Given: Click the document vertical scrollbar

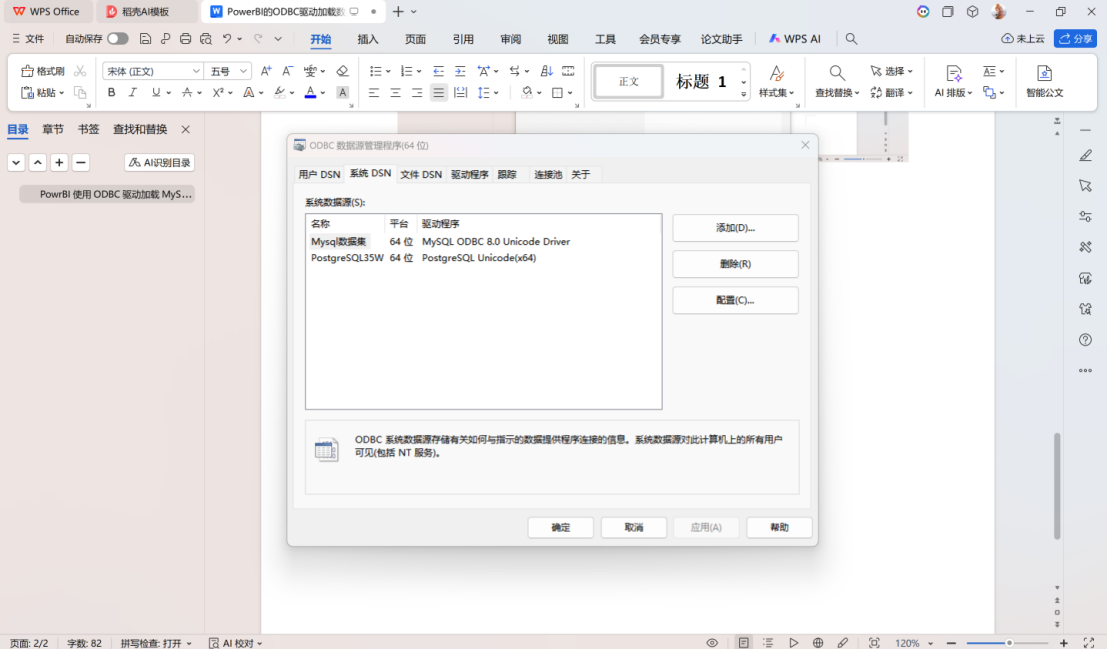Looking at the screenshot, I should click(x=1057, y=487).
